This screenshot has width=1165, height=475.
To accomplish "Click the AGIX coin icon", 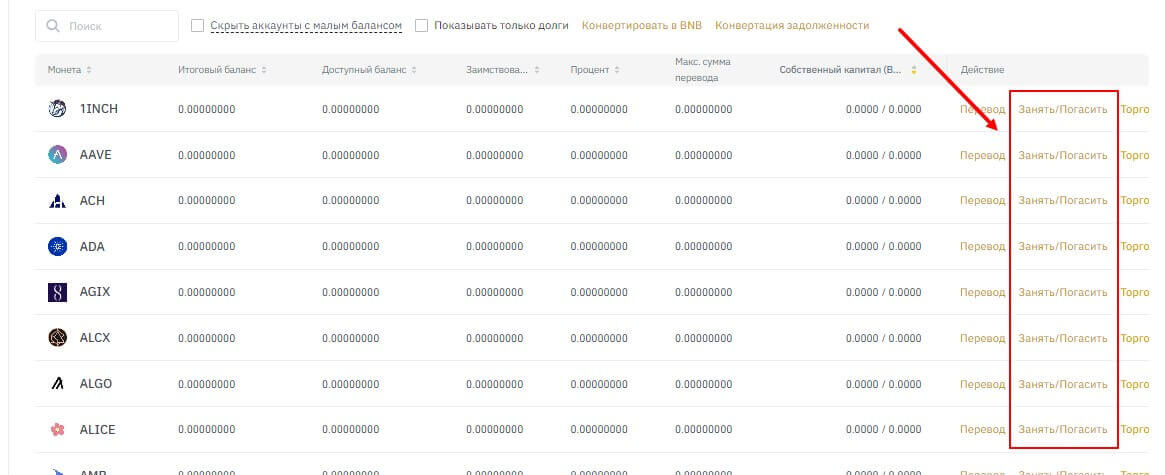I will pos(57,292).
